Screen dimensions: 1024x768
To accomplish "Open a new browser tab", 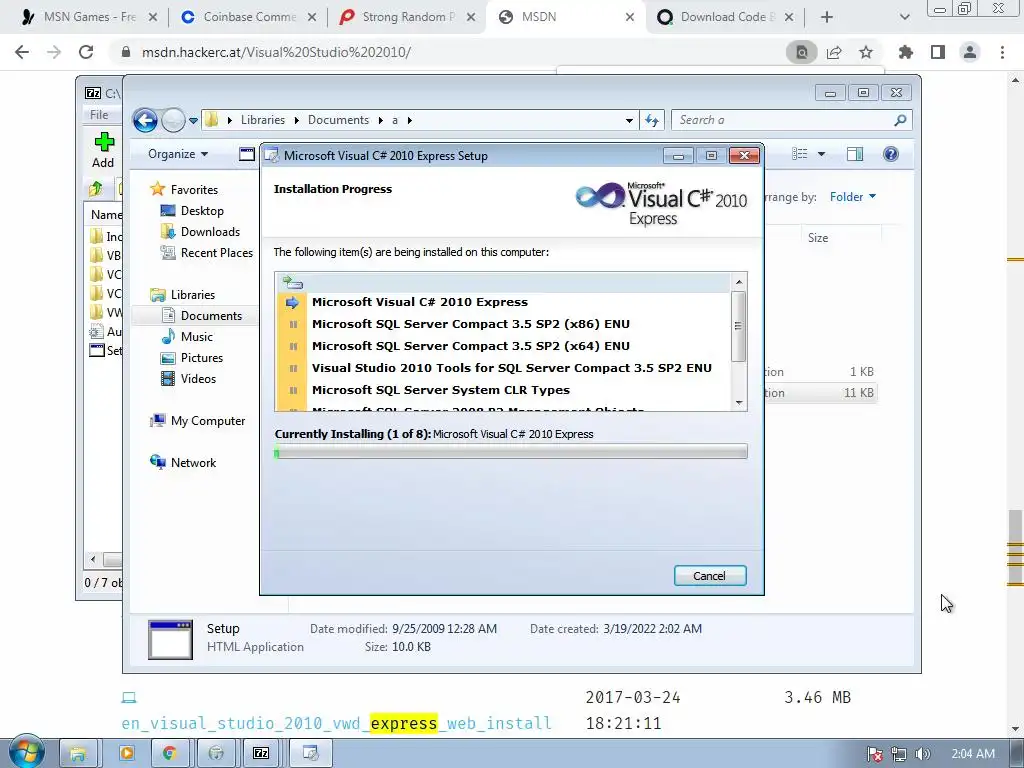I will click(x=827, y=17).
